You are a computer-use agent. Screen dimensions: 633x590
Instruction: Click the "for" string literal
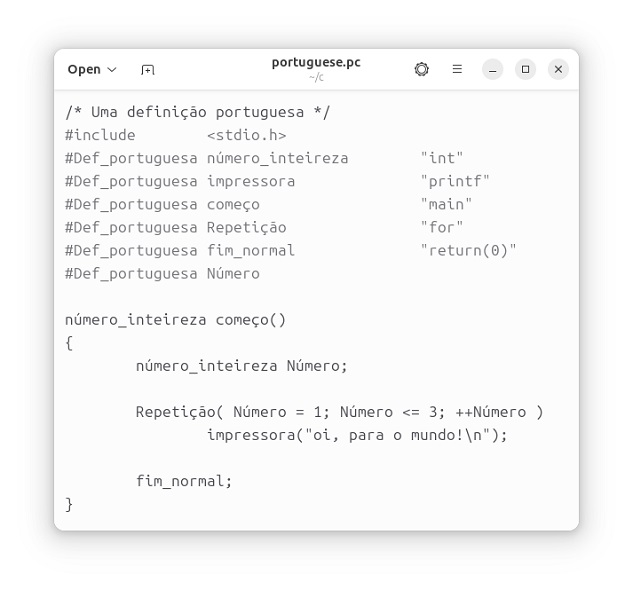point(442,227)
